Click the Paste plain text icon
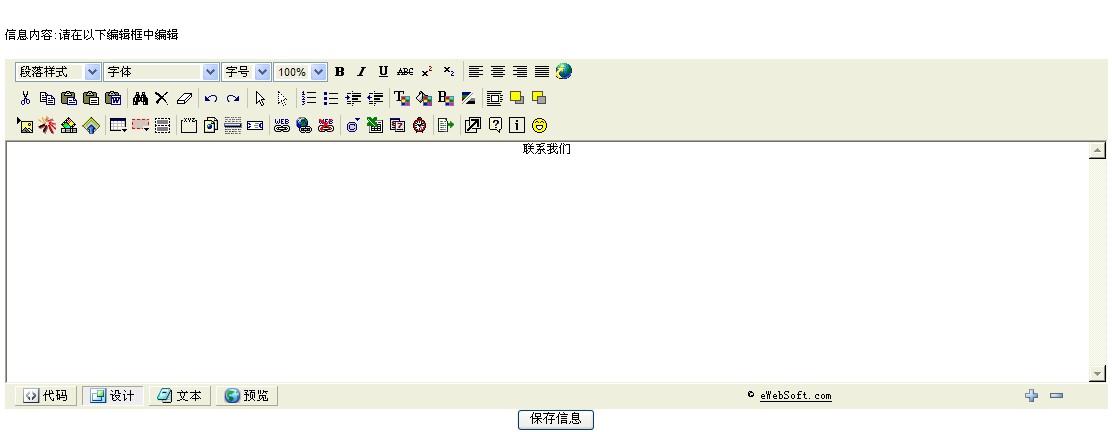1112x432 pixels. point(91,99)
